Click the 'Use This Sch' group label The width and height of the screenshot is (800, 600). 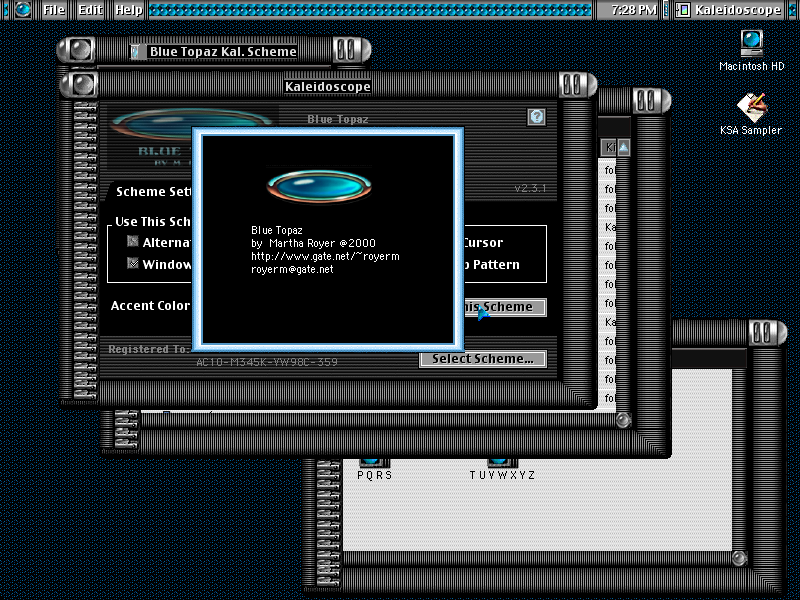pyautogui.click(x=153, y=221)
